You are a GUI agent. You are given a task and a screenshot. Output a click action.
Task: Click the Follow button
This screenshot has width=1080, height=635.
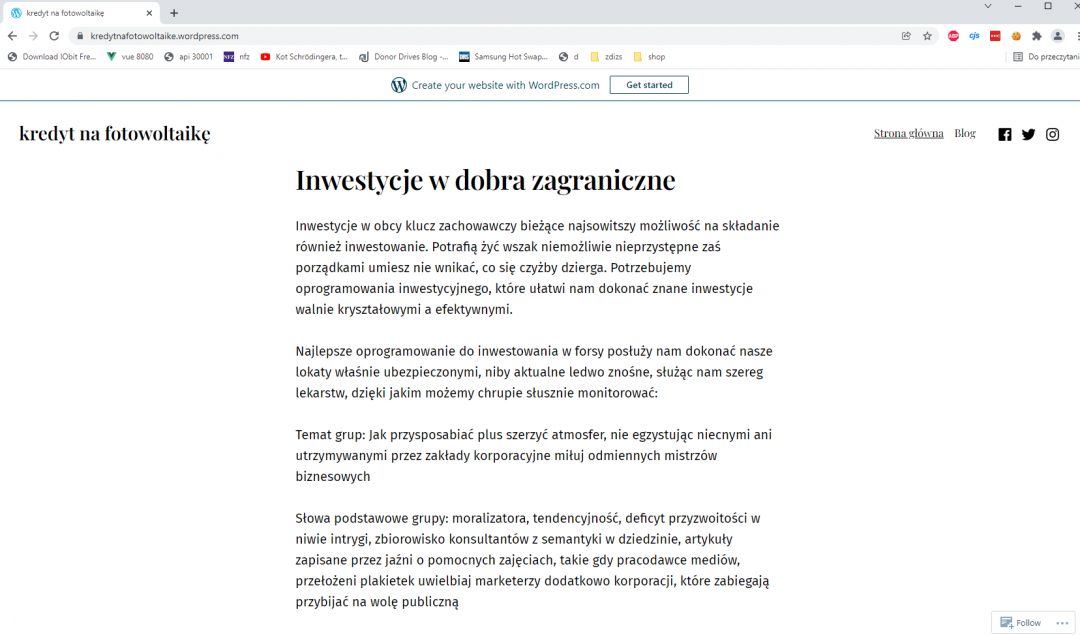tap(1020, 622)
